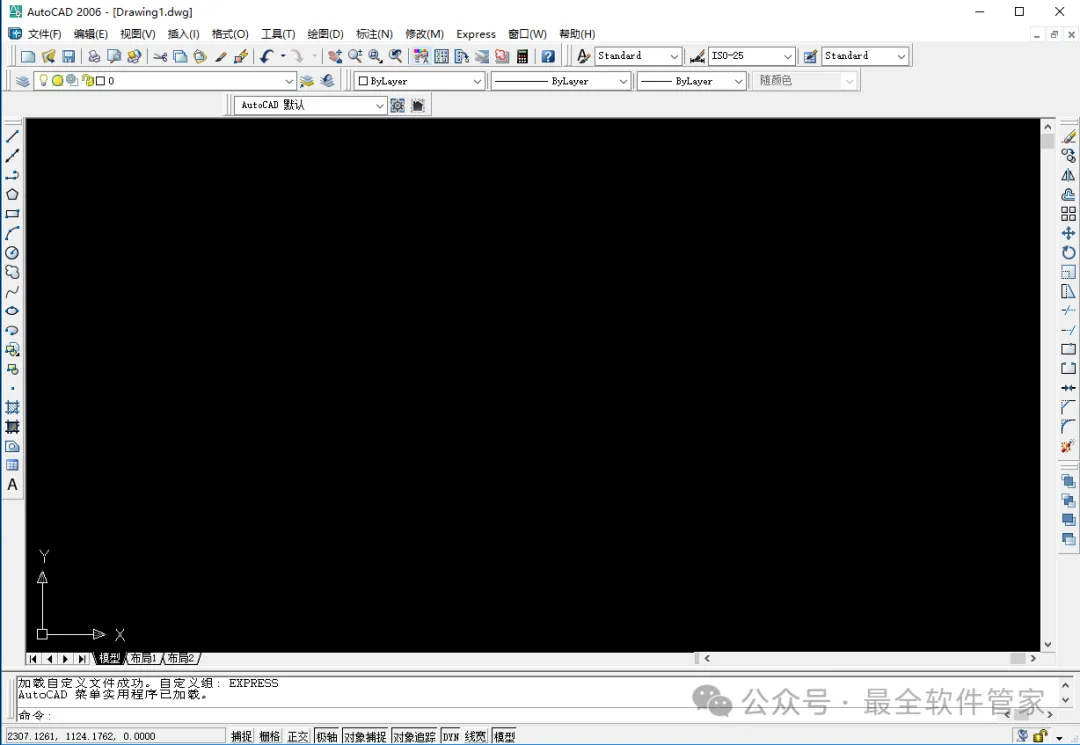1080x745 pixels.
Task: Select the Rotate modify tool
Action: tap(1068, 253)
